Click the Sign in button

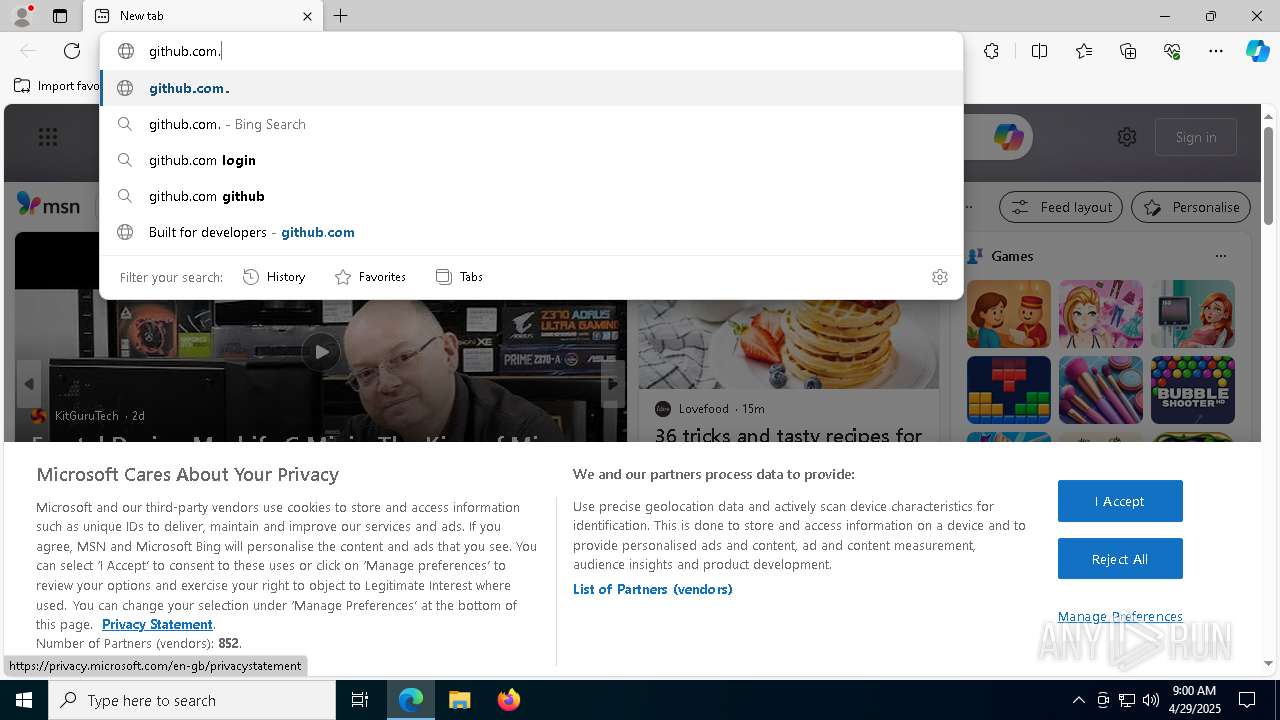click(x=1196, y=137)
